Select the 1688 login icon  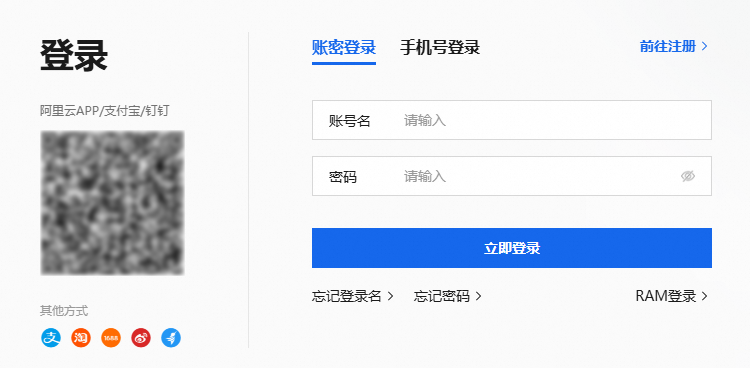tap(111, 338)
